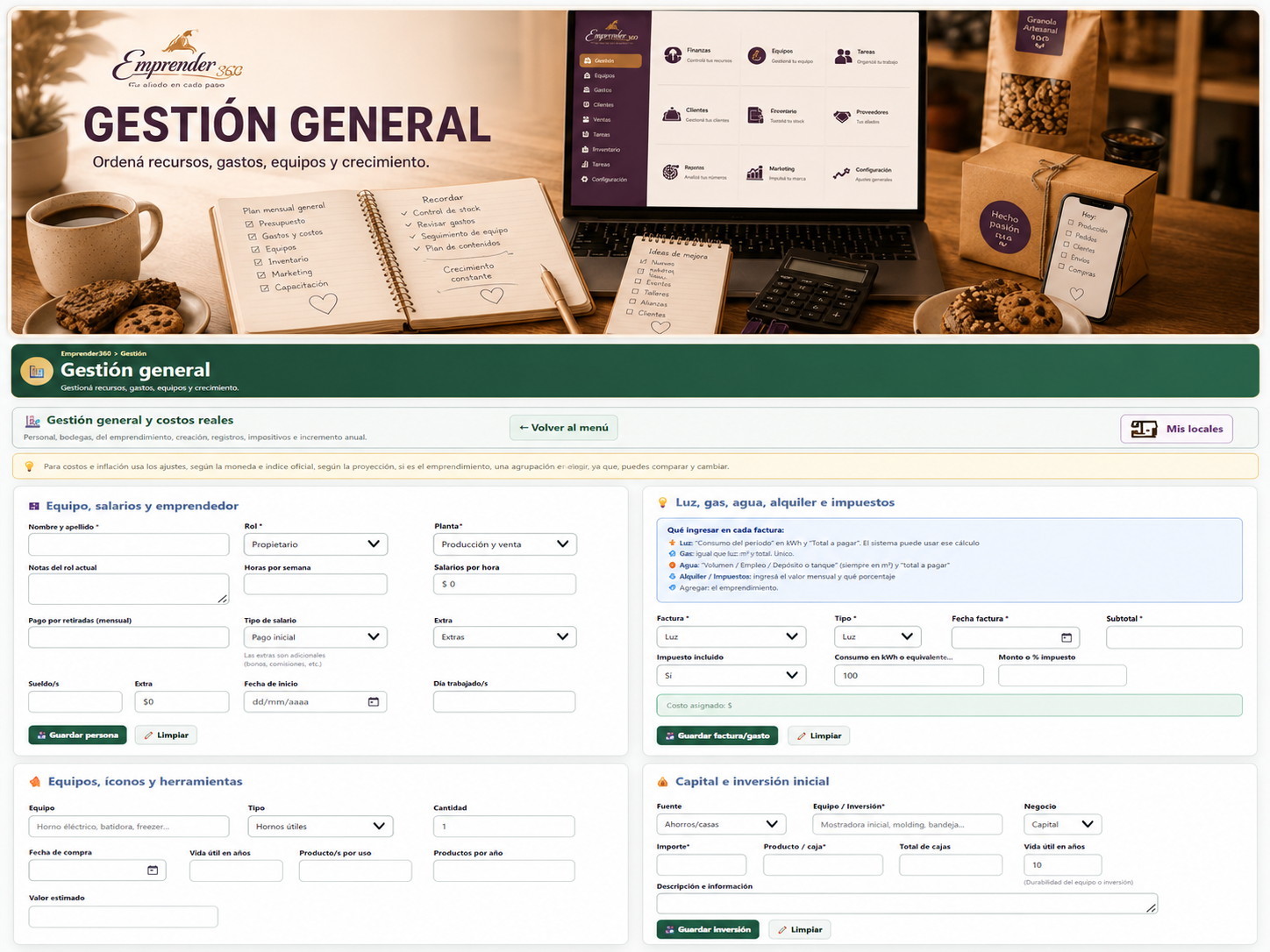The image size is (1270, 952).
Task: Click the floor-plan icon in Mis locales button
Action: click(1144, 429)
